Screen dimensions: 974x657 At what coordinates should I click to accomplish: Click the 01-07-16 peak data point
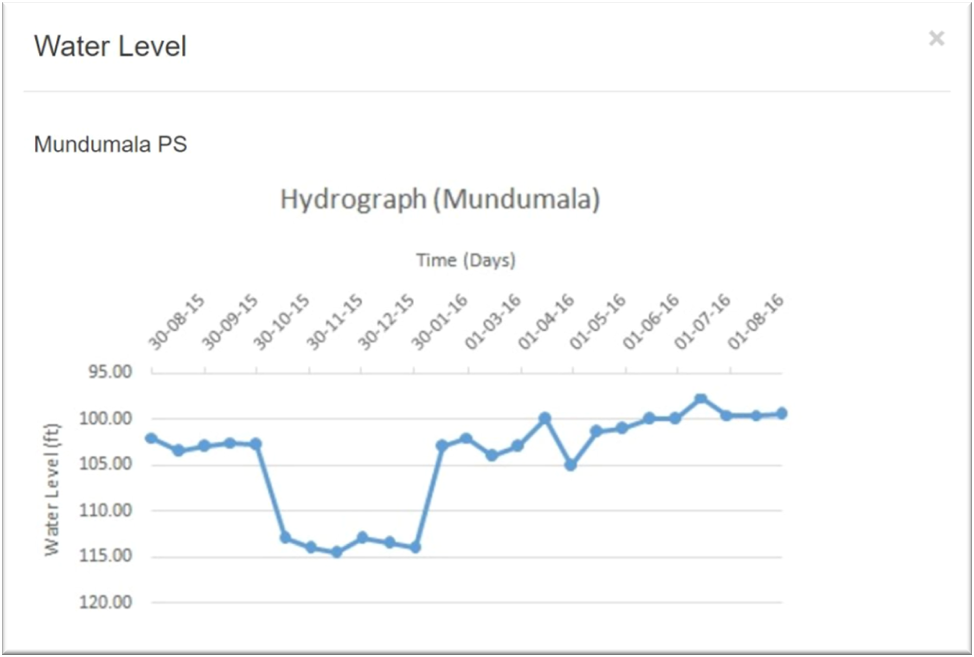coord(700,397)
